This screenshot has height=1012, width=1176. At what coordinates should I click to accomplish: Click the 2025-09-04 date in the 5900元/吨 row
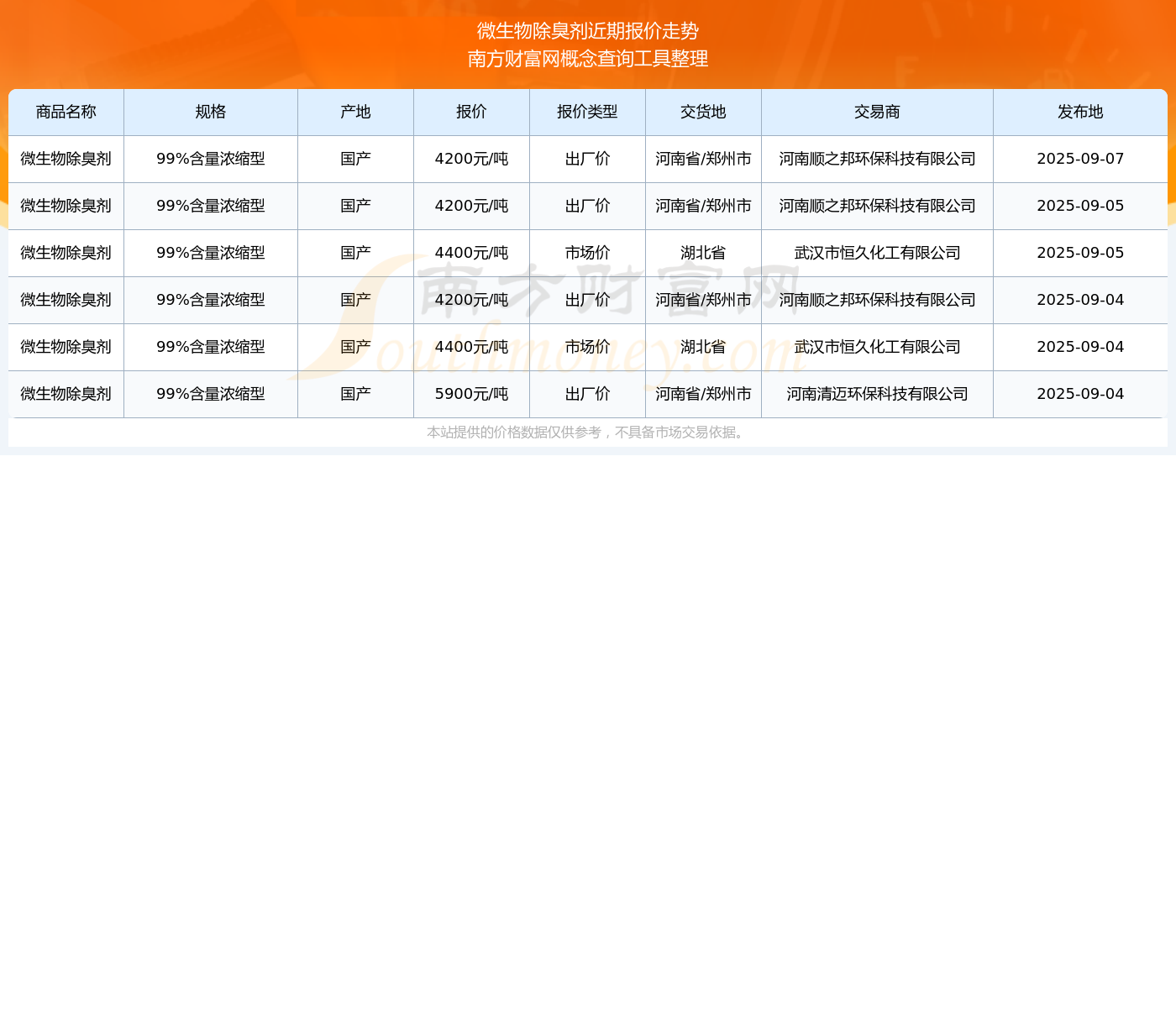(1080, 394)
